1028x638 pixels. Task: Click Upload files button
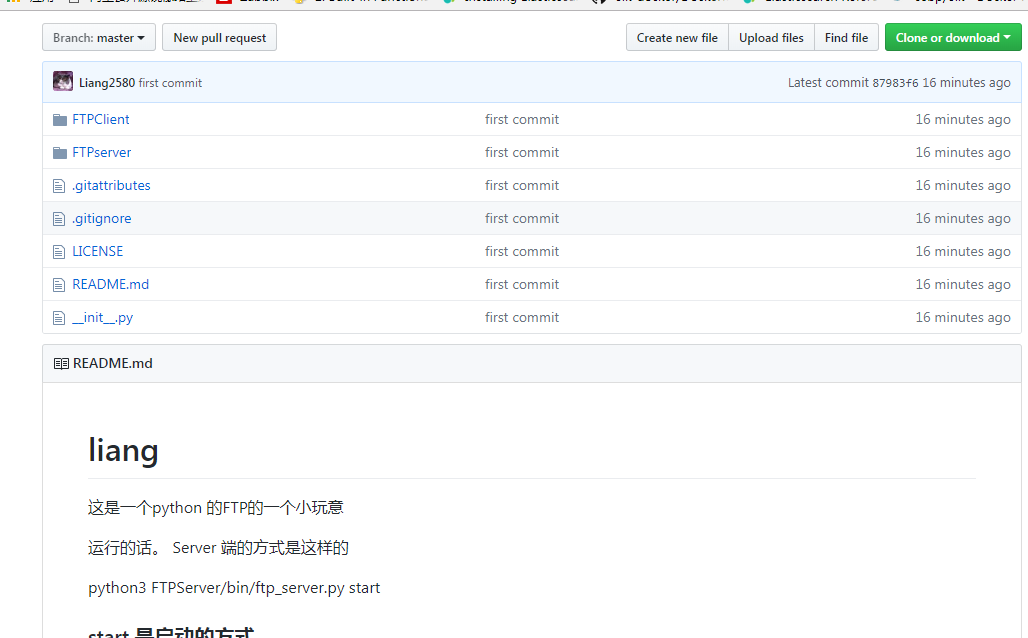tap(771, 37)
